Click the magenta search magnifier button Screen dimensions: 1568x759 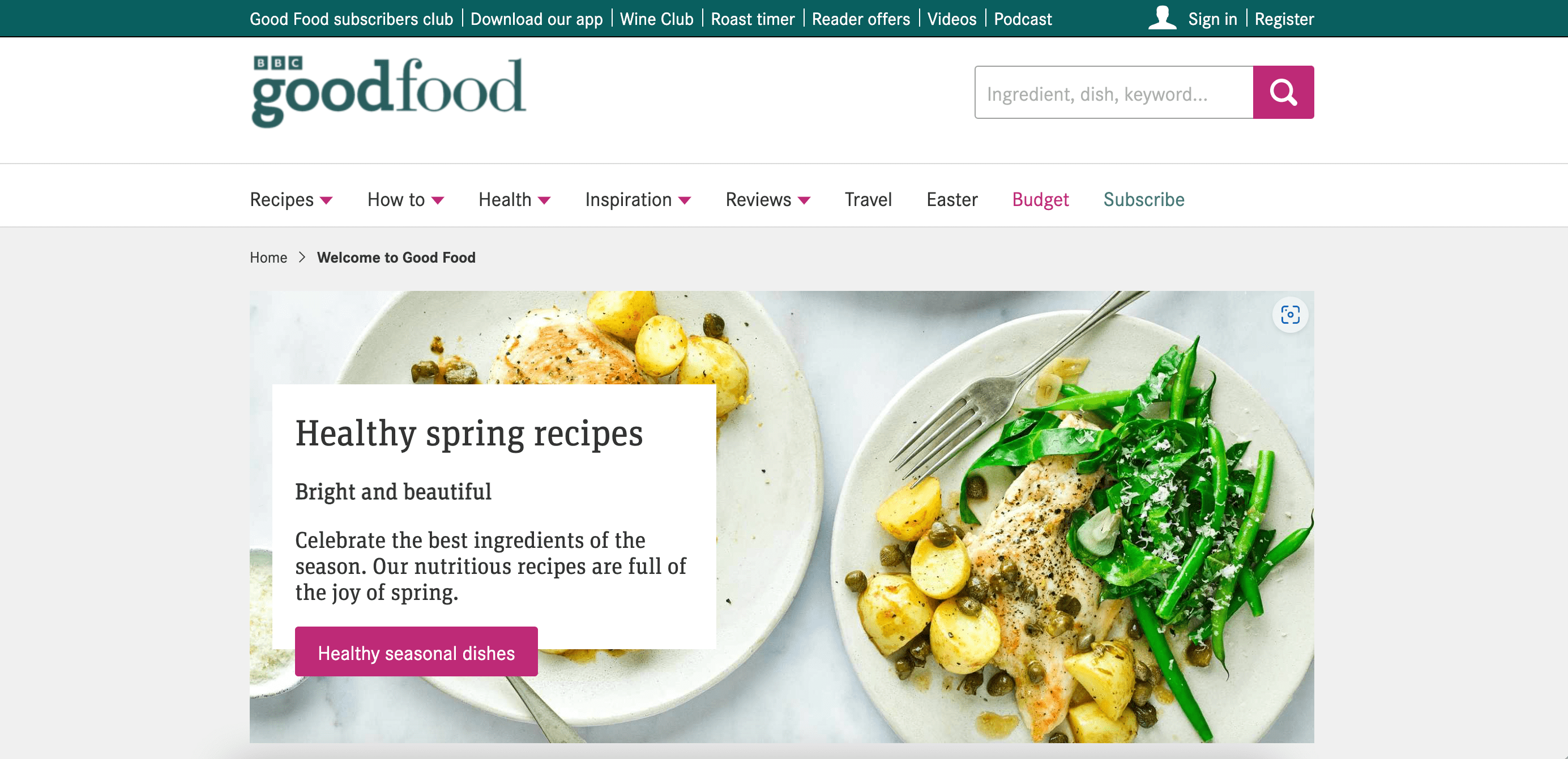1283,92
